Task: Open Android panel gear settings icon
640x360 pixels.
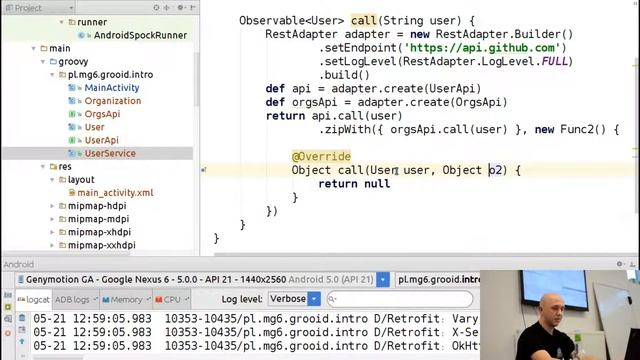Action: click(x=620, y=264)
